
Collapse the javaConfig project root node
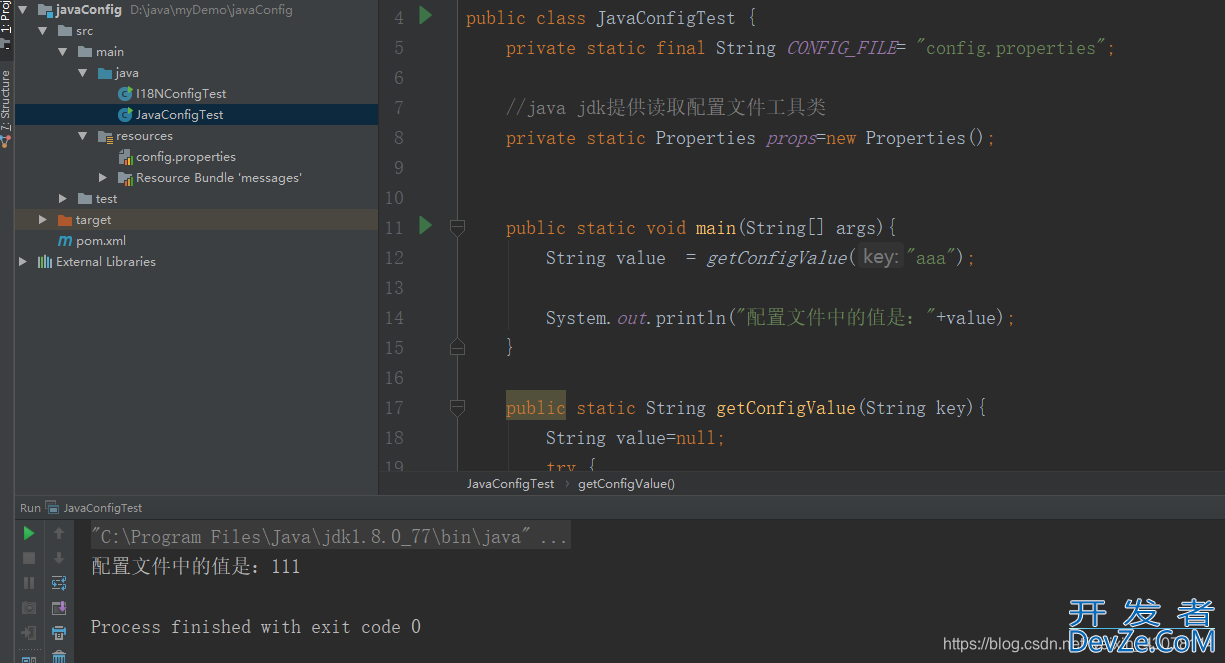pyautogui.click(x=22, y=10)
